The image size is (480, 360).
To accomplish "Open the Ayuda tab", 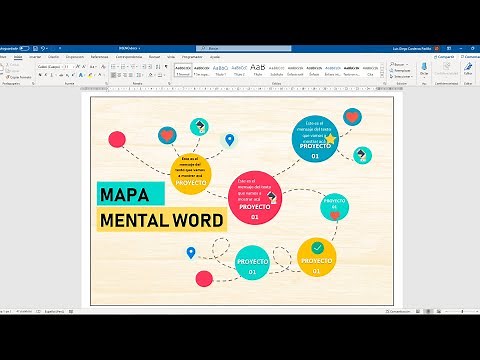I will click(x=215, y=57).
